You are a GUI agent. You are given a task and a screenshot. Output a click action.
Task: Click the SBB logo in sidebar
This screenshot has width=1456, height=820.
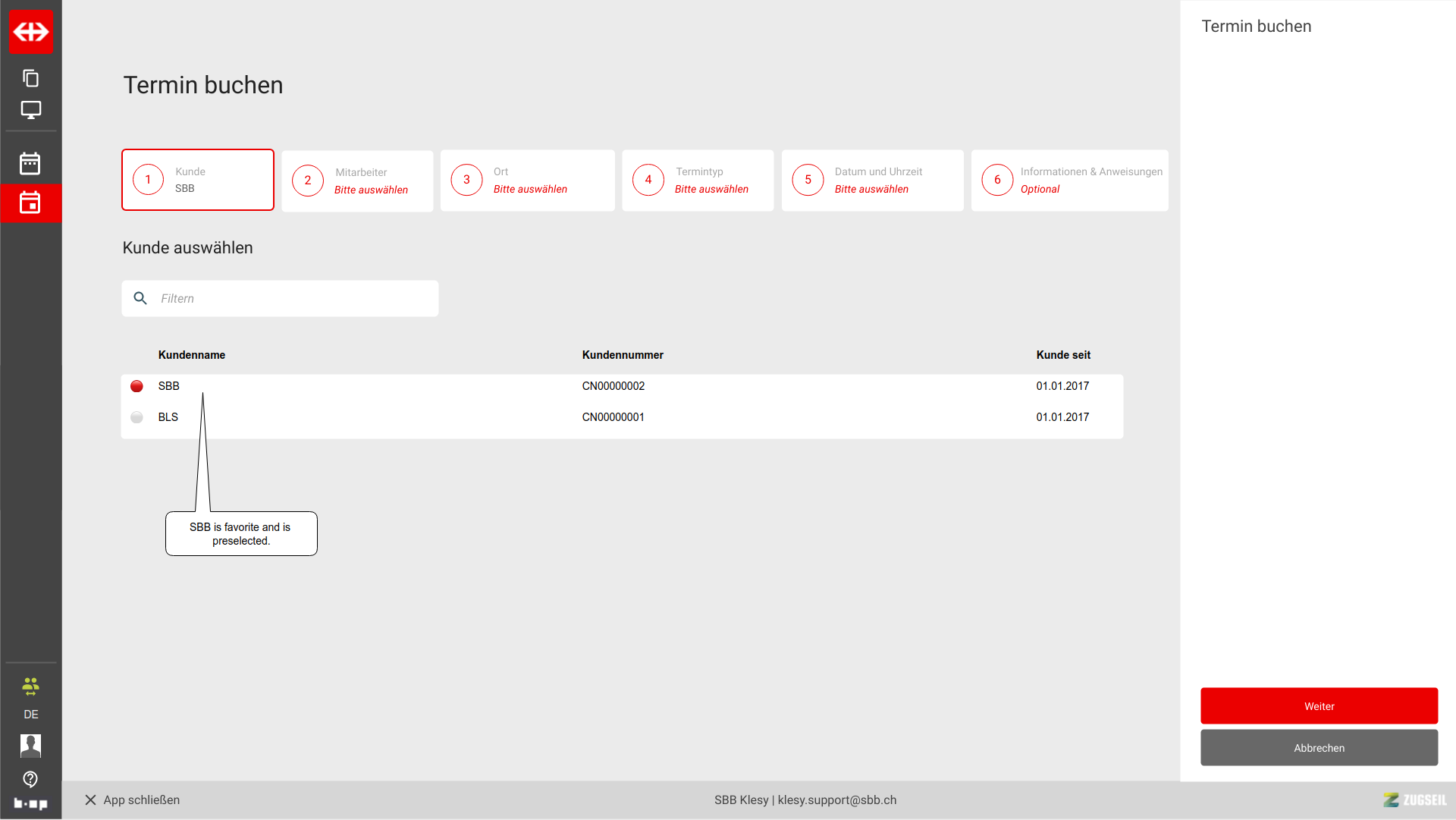click(x=31, y=32)
